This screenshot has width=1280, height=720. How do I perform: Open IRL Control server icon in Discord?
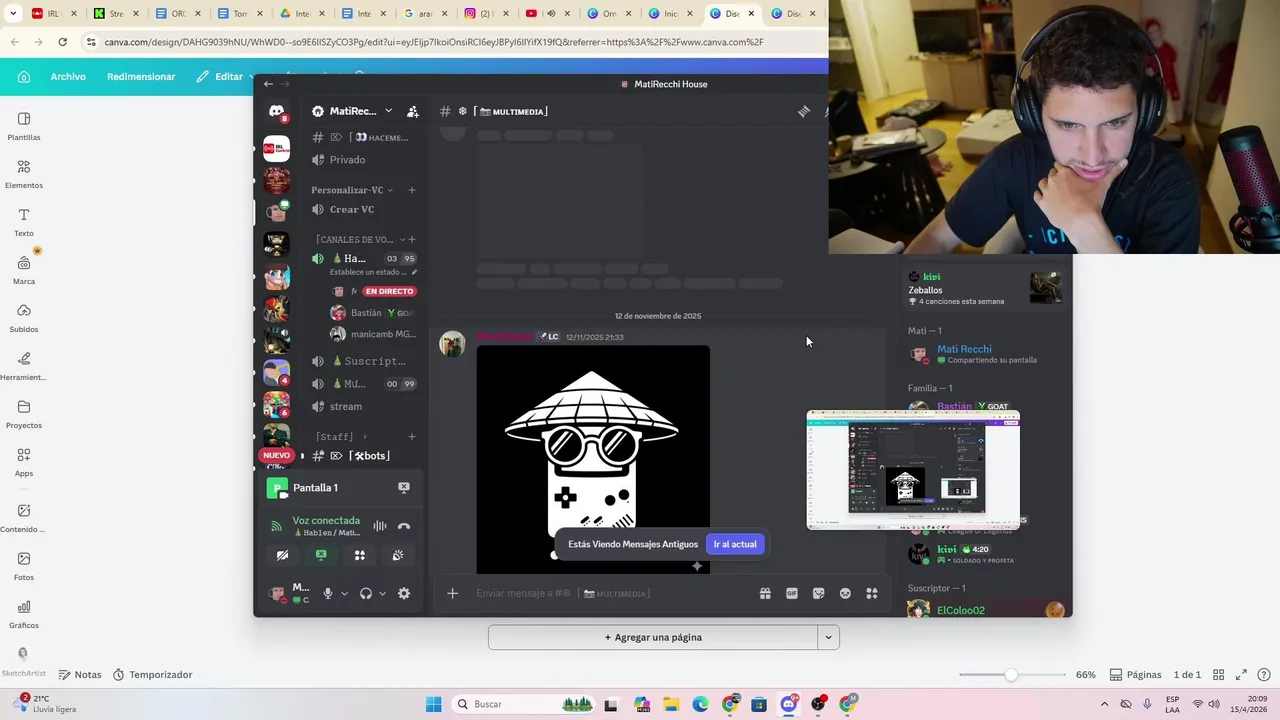point(277,149)
